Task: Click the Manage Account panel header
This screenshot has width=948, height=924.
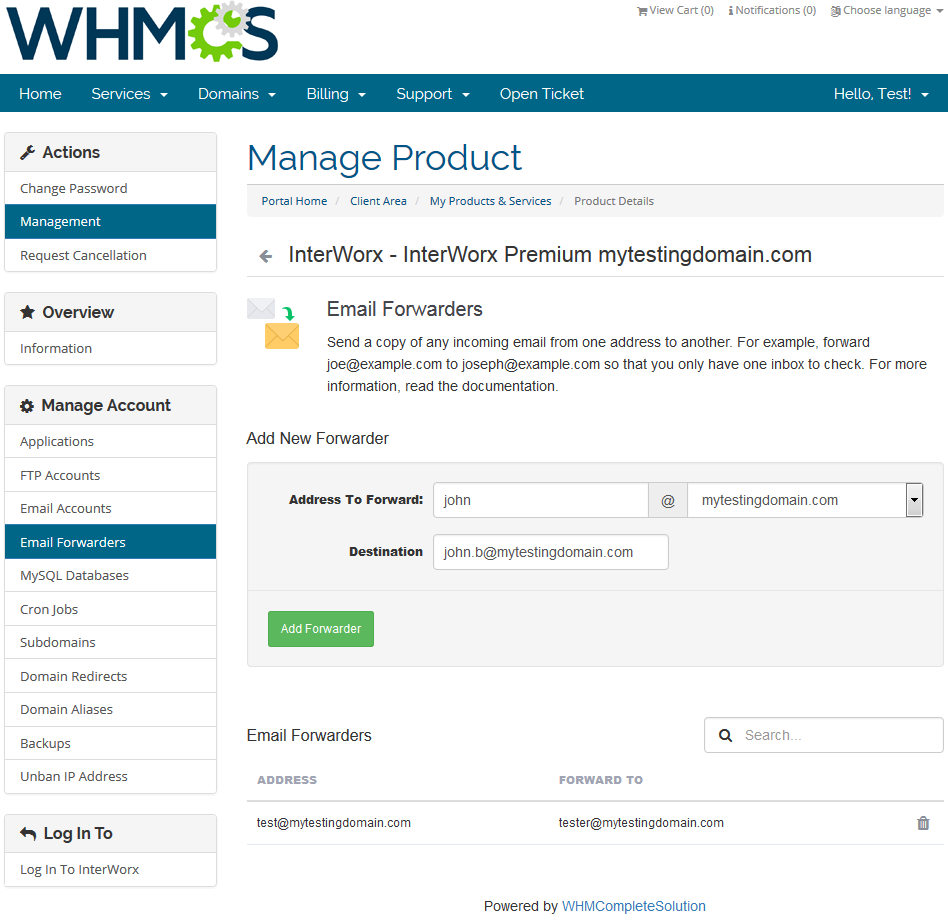Action: [110, 405]
